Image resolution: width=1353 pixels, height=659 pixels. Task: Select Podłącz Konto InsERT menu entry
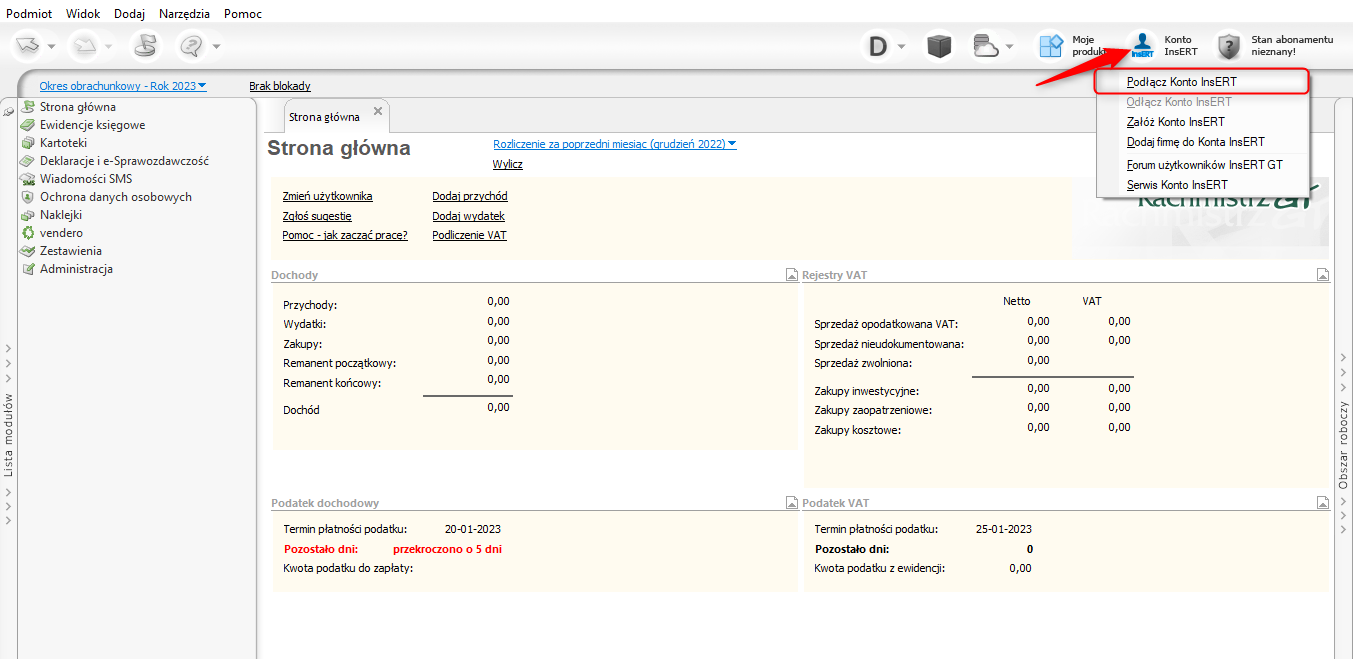1203,82
